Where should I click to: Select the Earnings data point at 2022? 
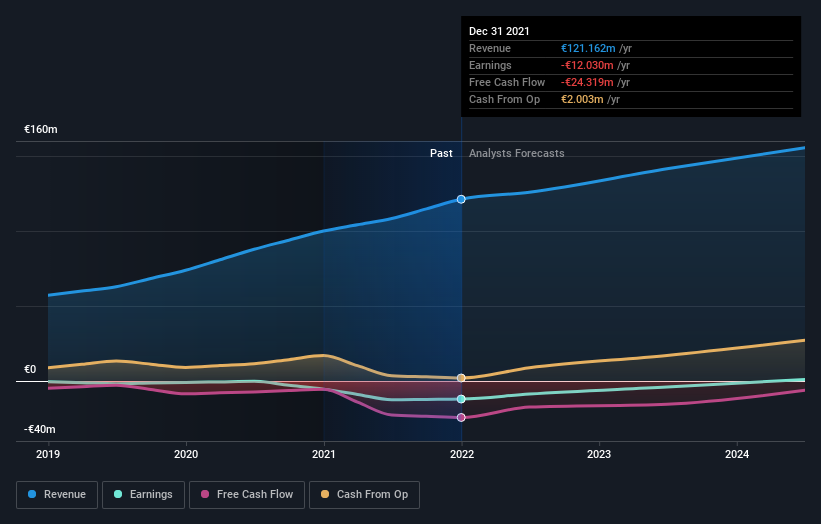point(461,399)
